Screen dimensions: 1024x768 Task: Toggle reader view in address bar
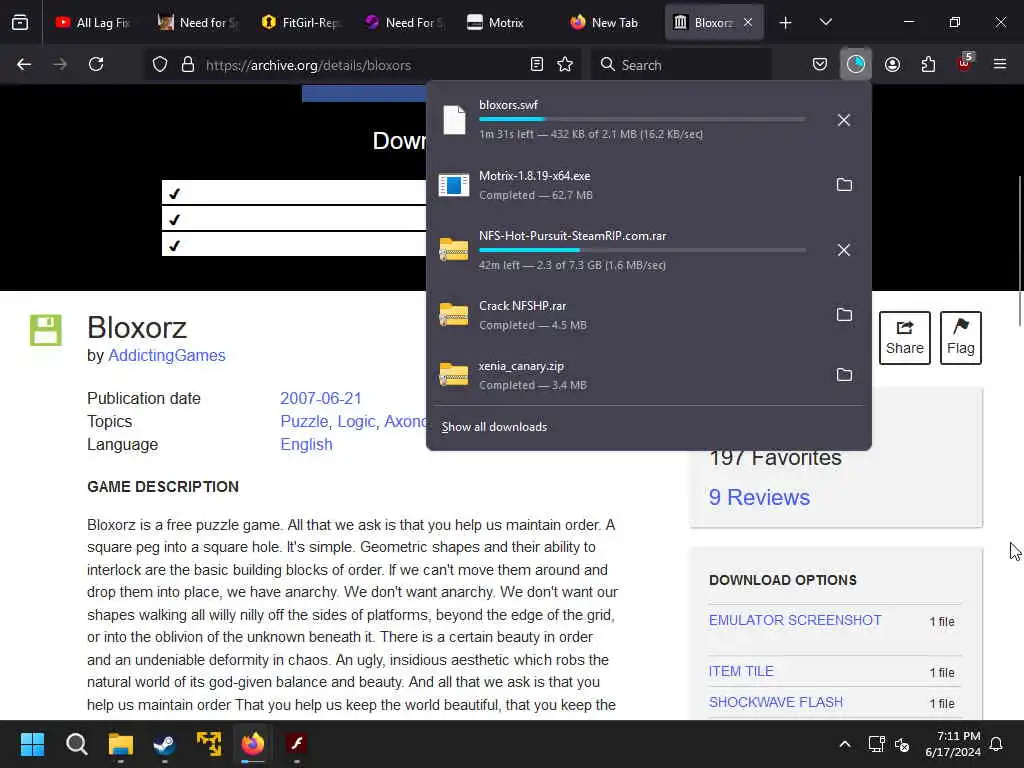pos(537,65)
